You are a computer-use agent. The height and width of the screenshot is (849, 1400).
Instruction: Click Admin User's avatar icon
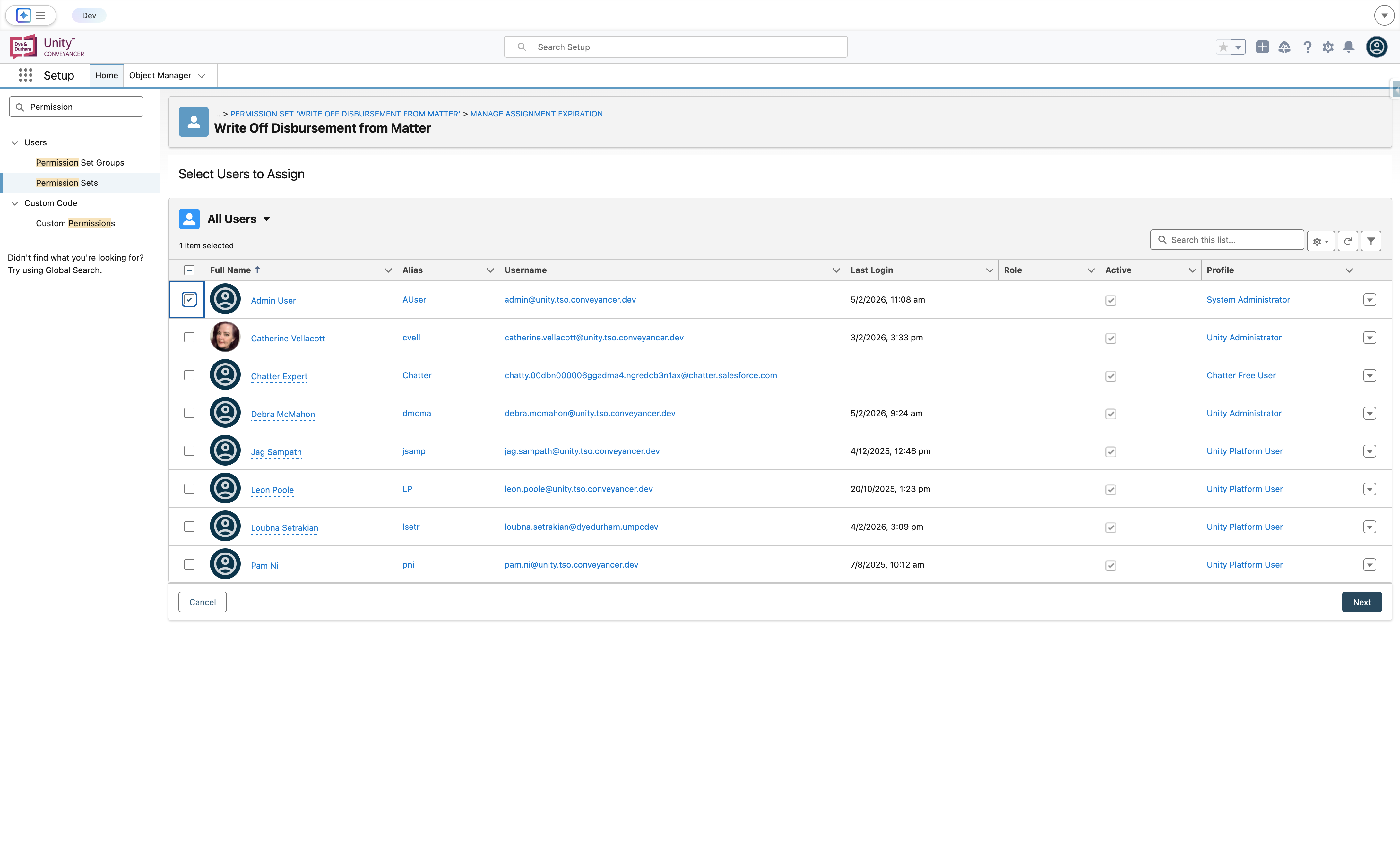click(225, 299)
